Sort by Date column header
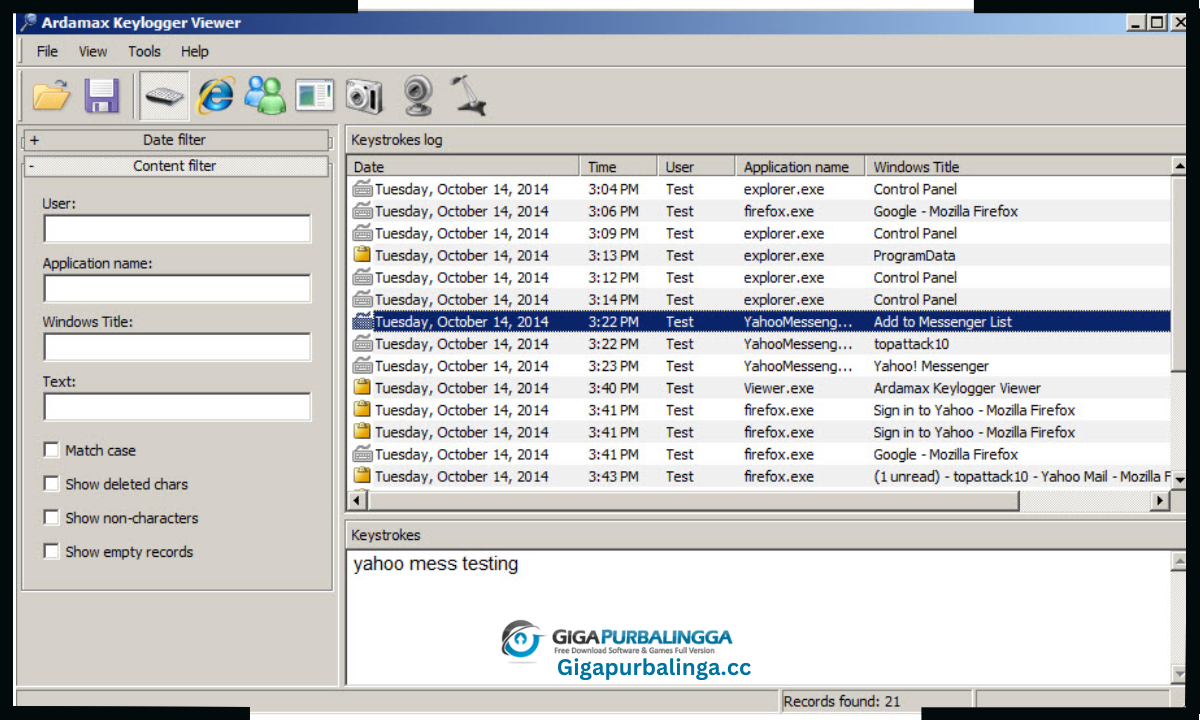The image size is (1200, 720). click(464, 167)
